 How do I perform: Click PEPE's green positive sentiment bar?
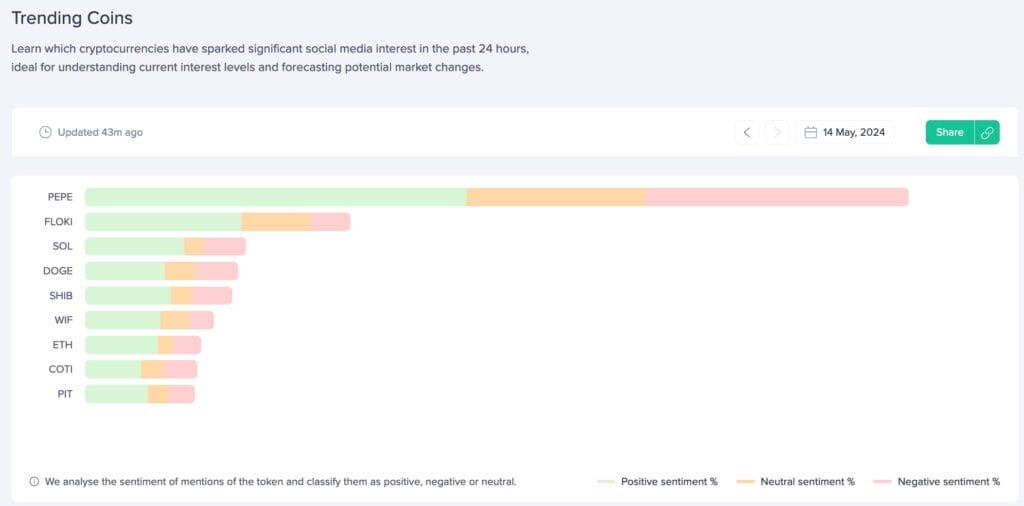275,197
